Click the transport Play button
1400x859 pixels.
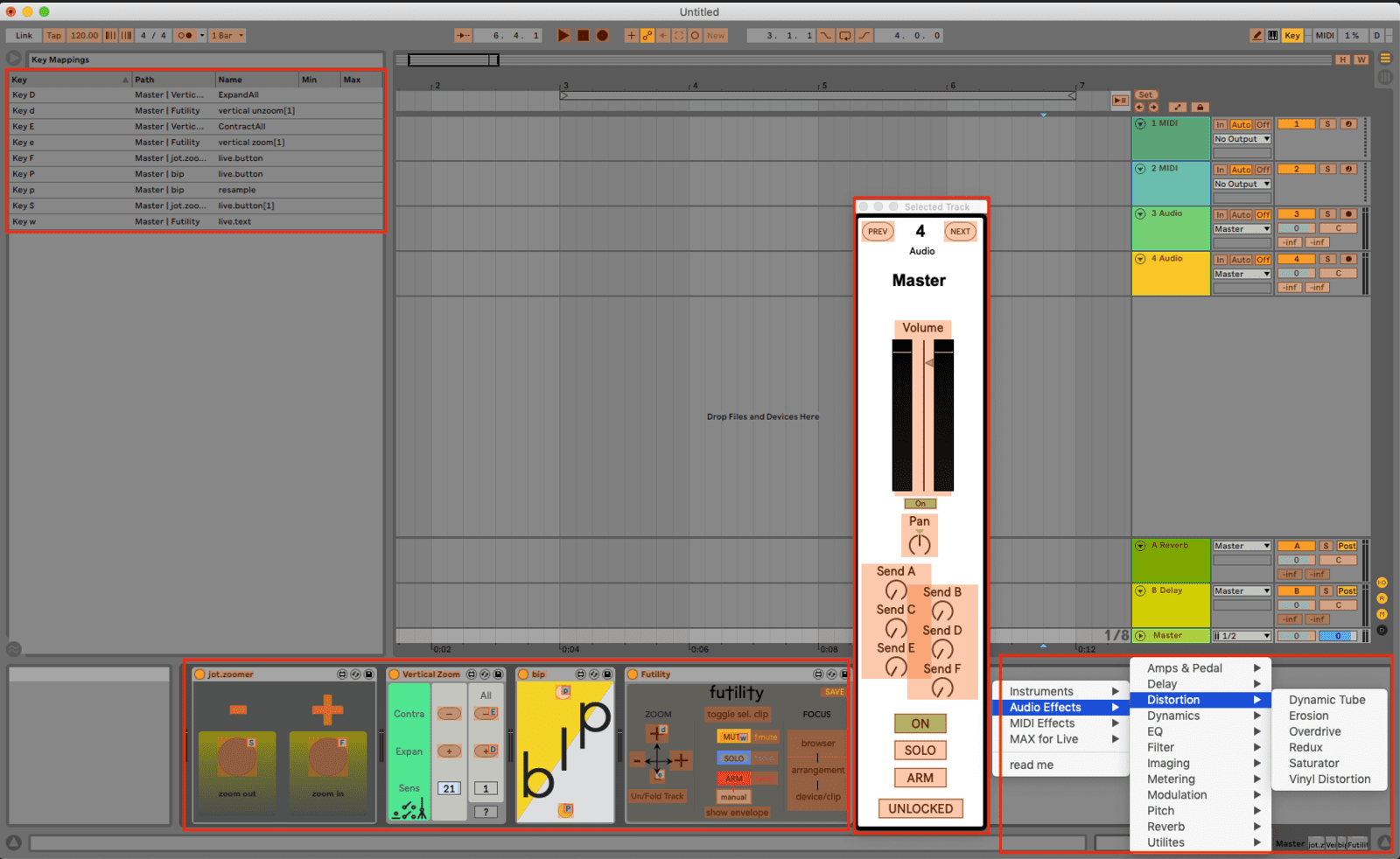(563, 36)
